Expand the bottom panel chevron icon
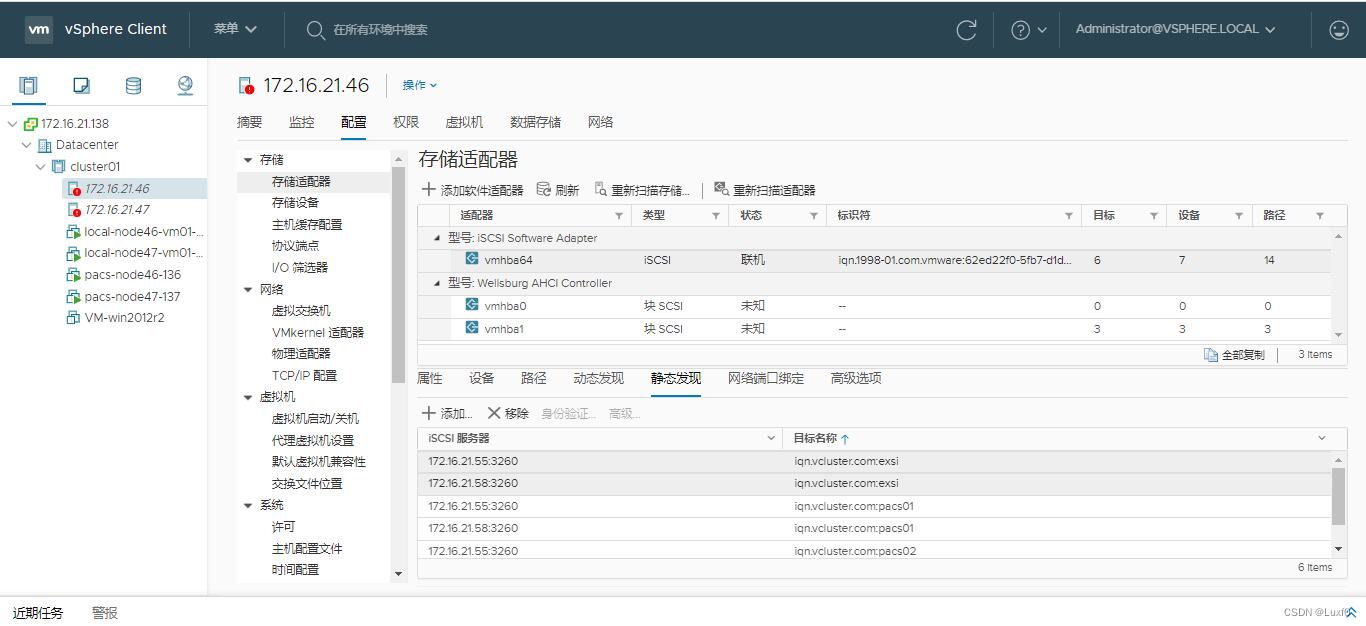 (1351, 612)
